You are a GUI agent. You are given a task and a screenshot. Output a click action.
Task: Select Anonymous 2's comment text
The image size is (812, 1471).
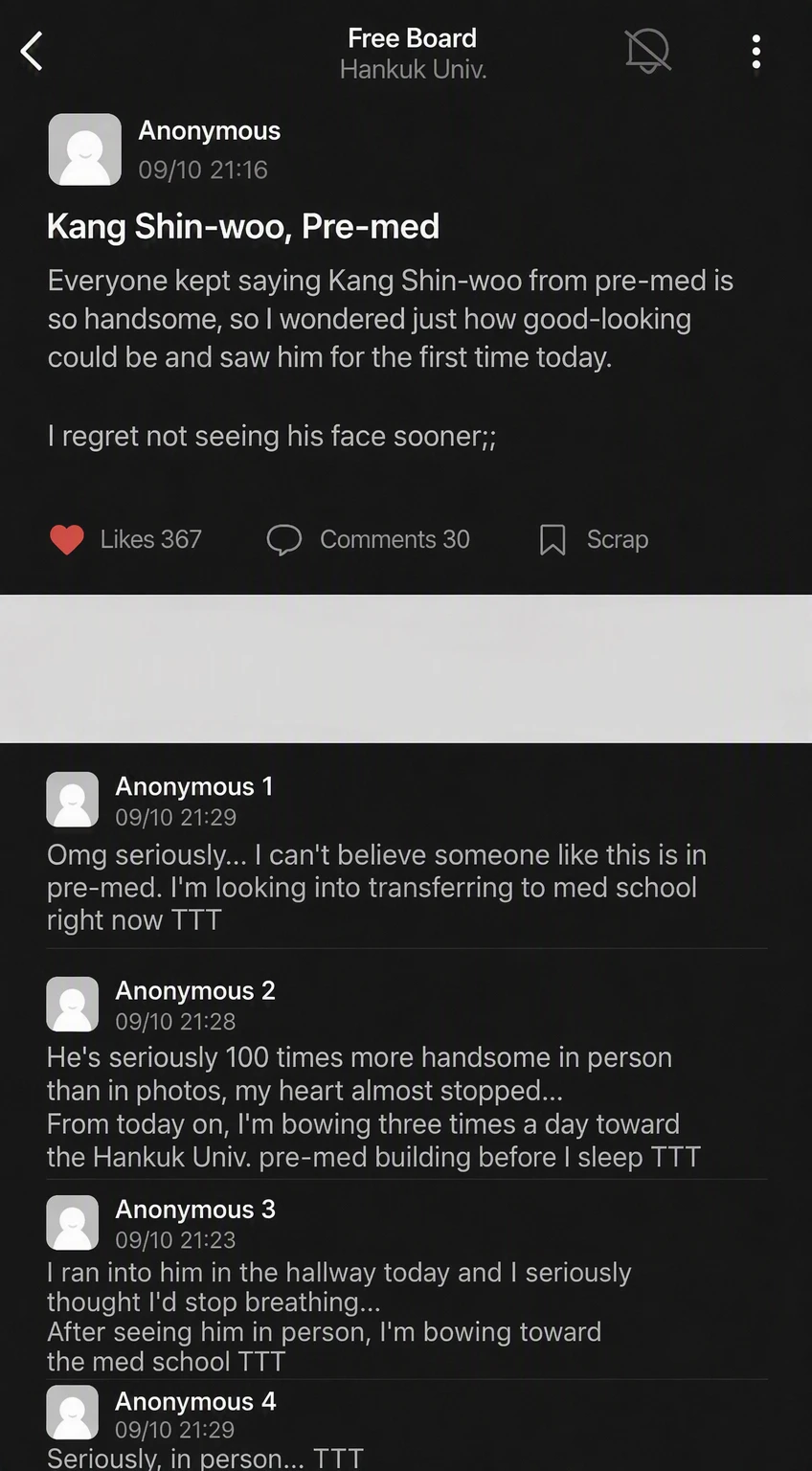[x=373, y=1107]
